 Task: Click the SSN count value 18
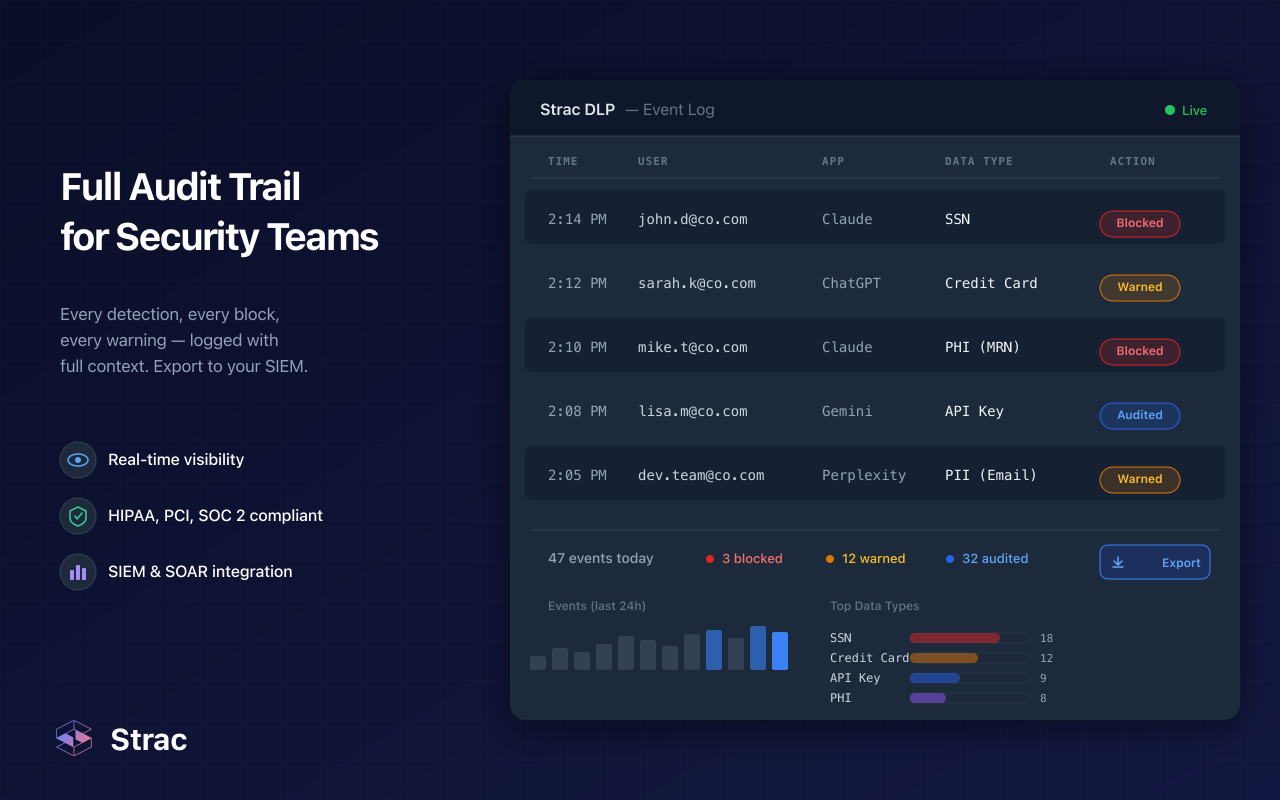[x=1046, y=638]
